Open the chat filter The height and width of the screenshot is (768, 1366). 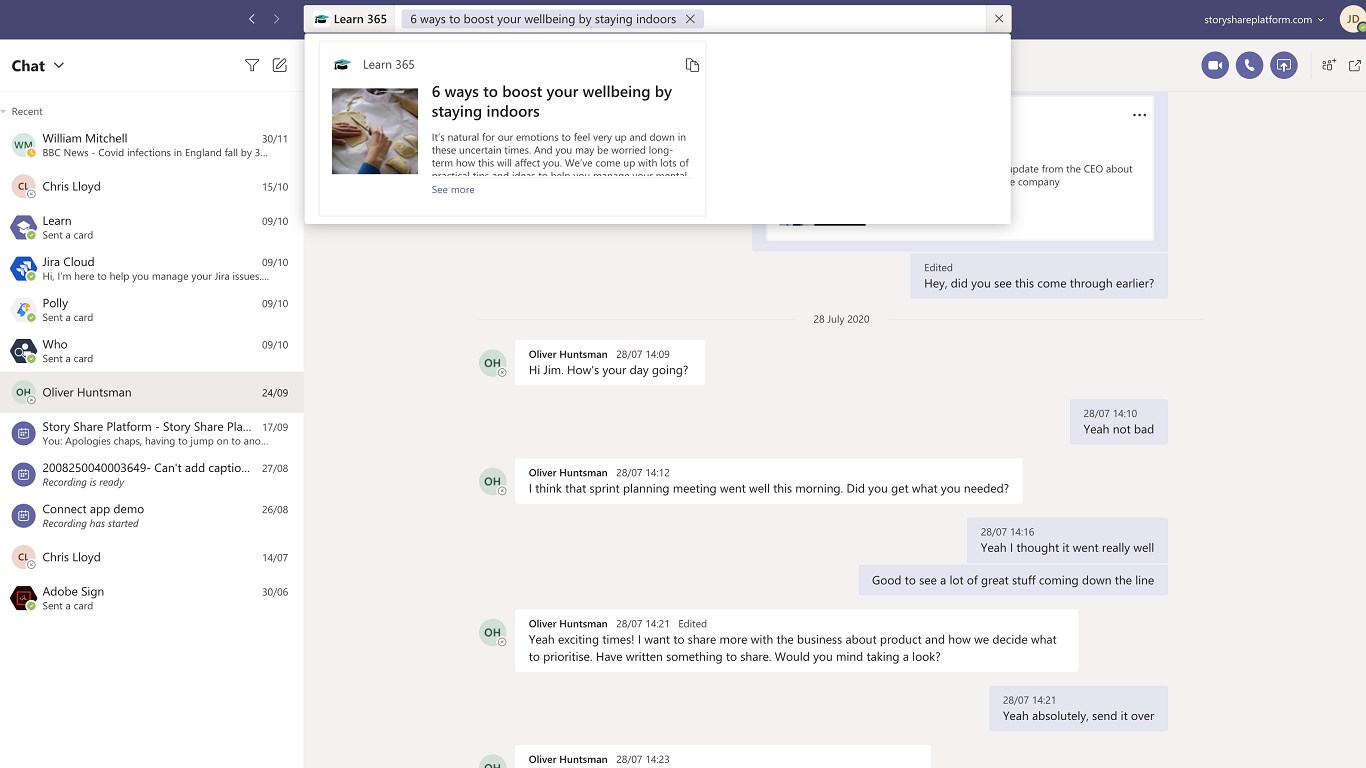pyautogui.click(x=252, y=66)
